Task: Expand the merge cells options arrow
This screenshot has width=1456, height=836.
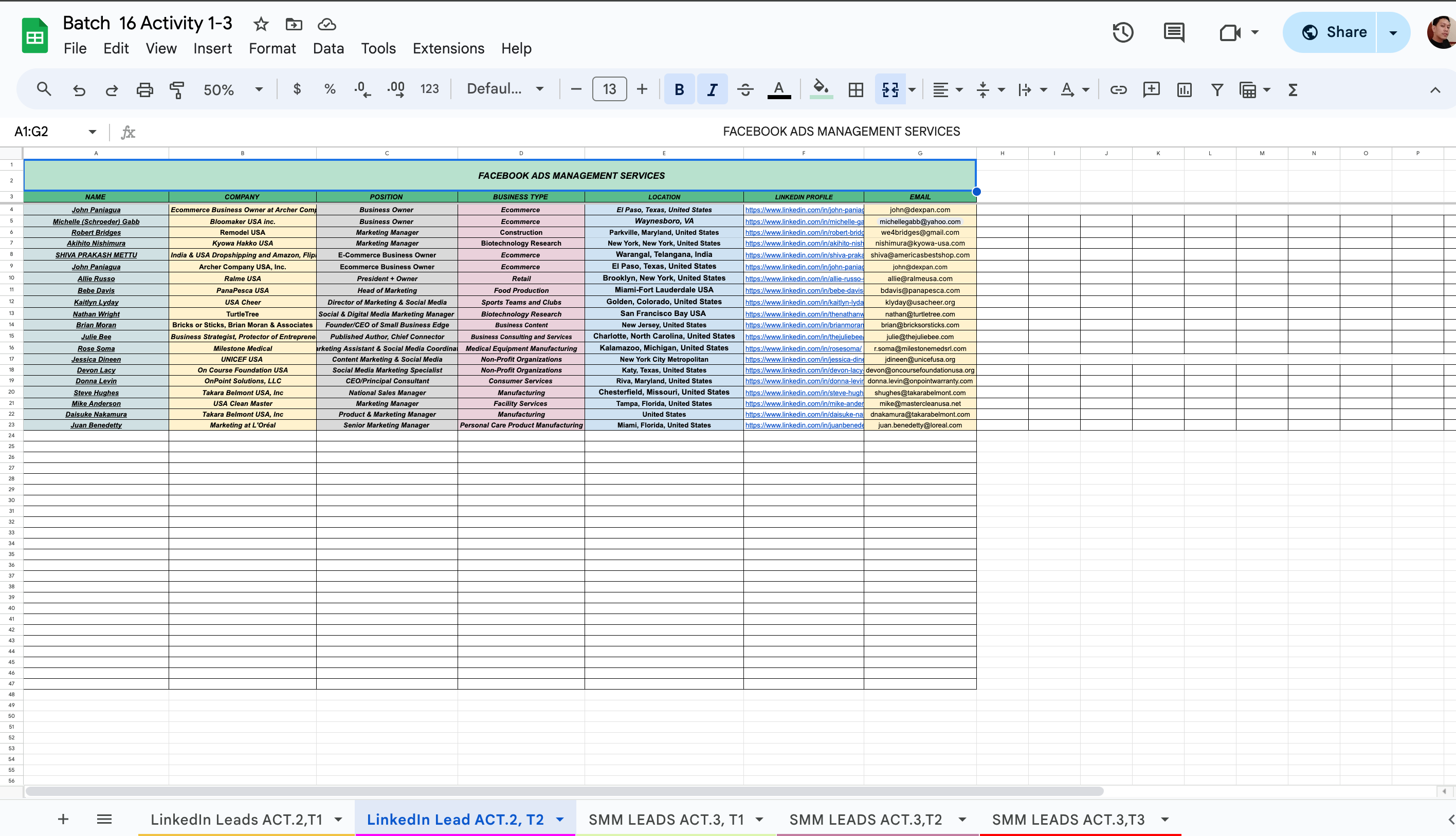Action: [912, 89]
